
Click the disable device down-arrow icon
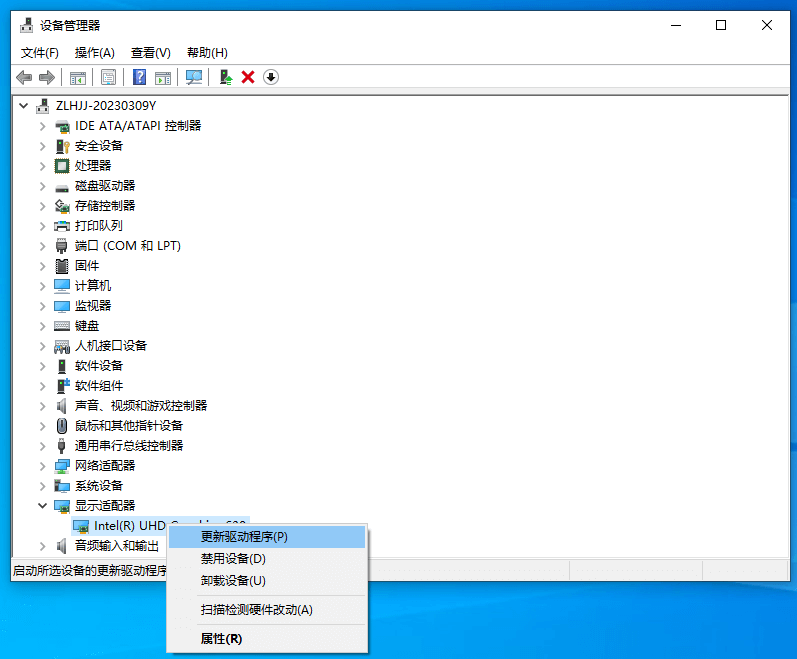[x=271, y=77]
